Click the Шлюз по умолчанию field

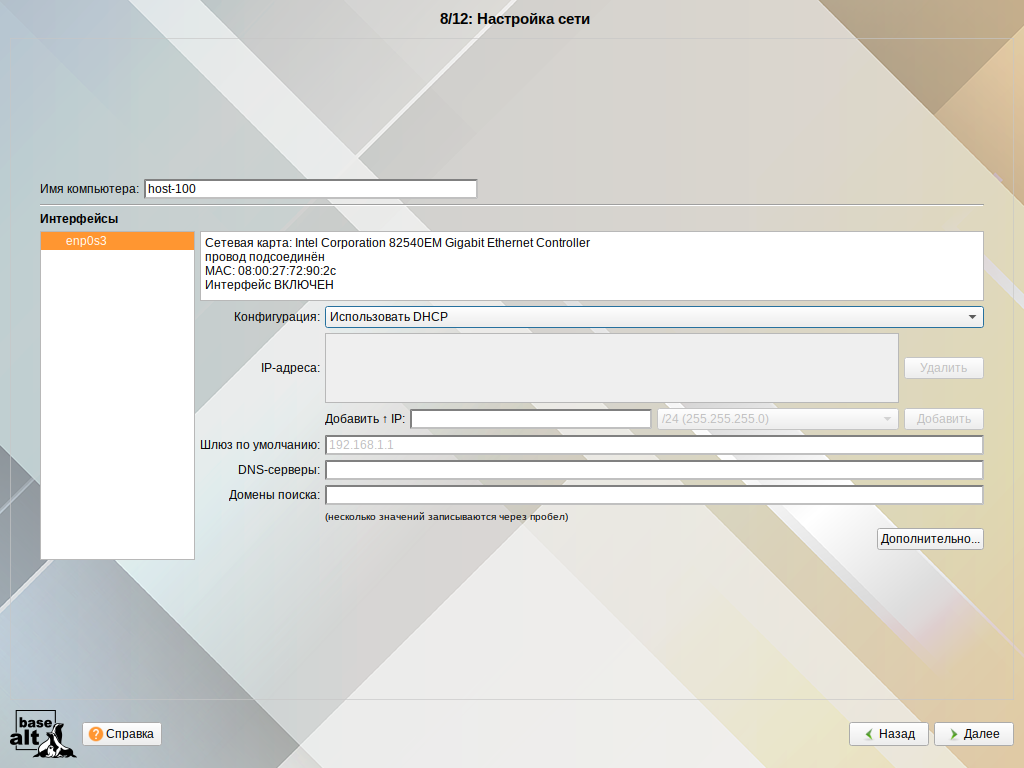pos(653,445)
